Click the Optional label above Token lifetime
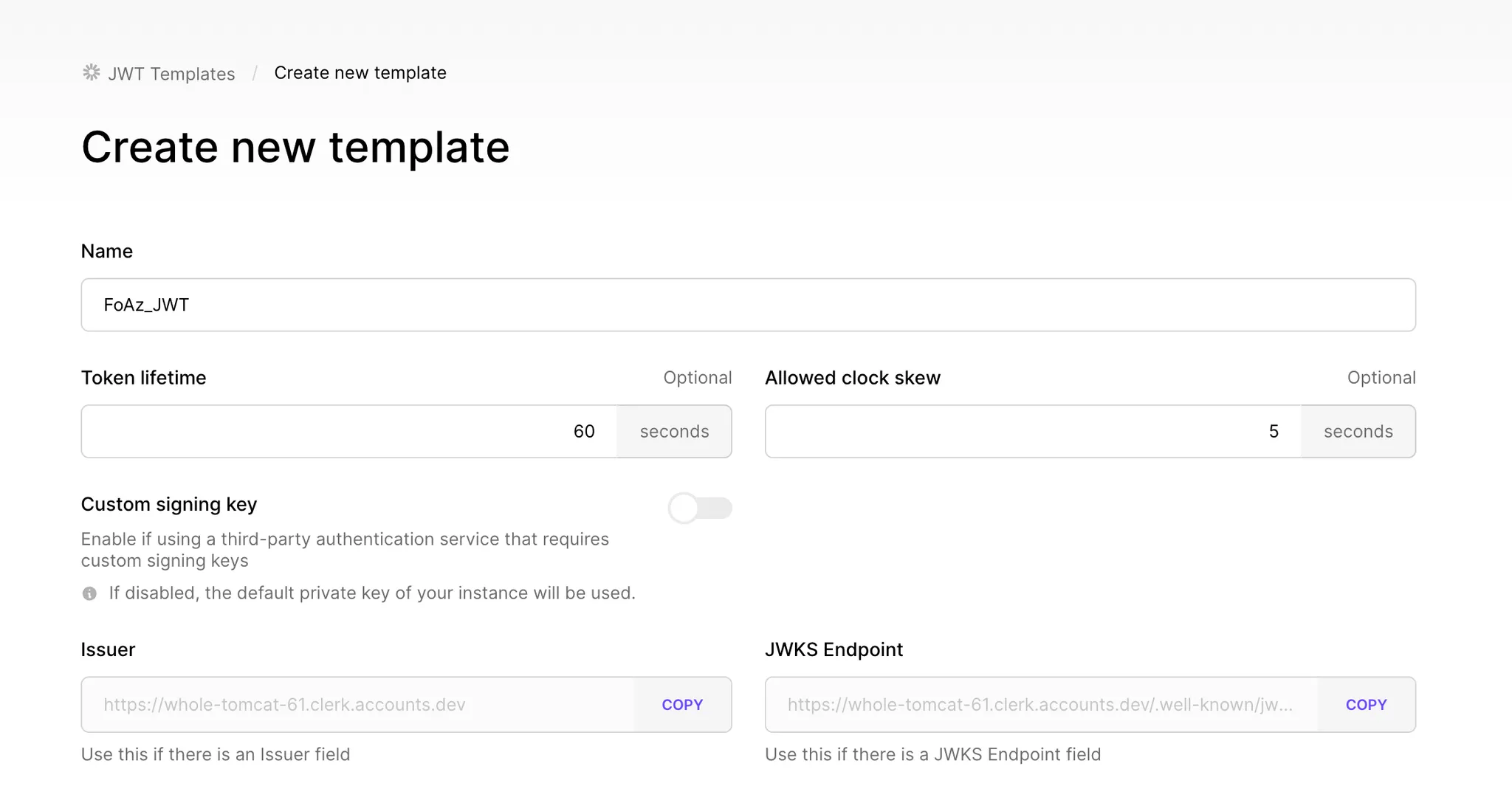This screenshot has height=786, width=1512. coord(698,377)
